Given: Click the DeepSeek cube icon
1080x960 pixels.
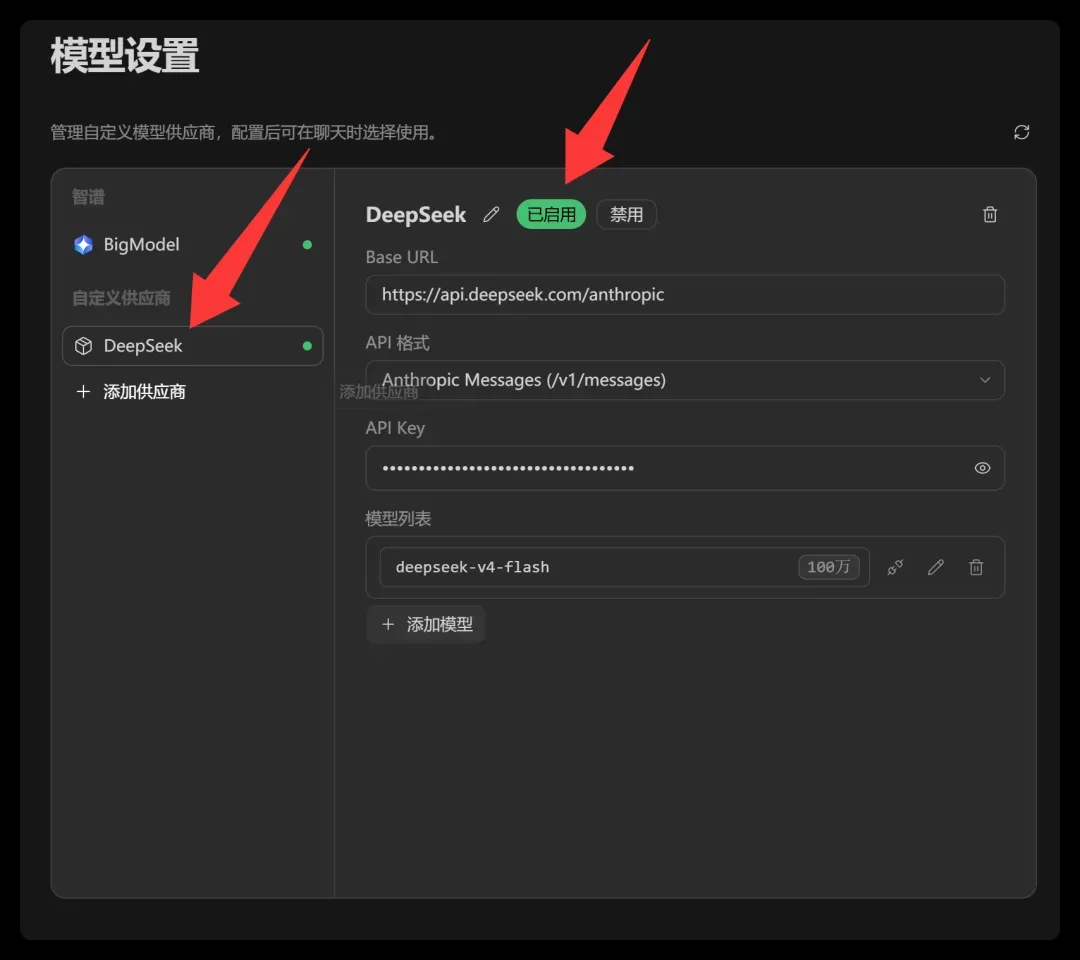Looking at the screenshot, I should 83,346.
